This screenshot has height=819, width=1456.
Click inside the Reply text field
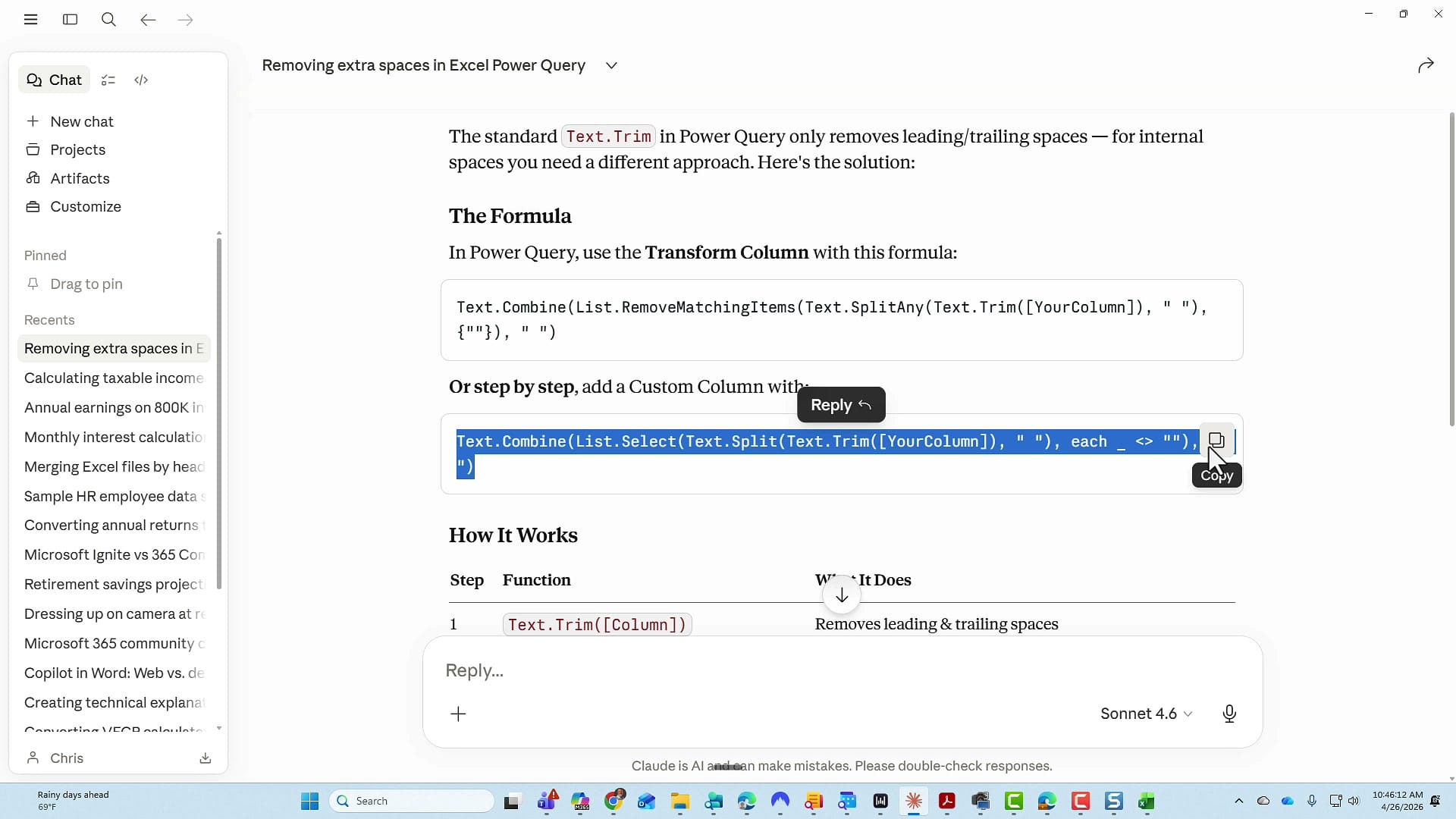click(682, 671)
